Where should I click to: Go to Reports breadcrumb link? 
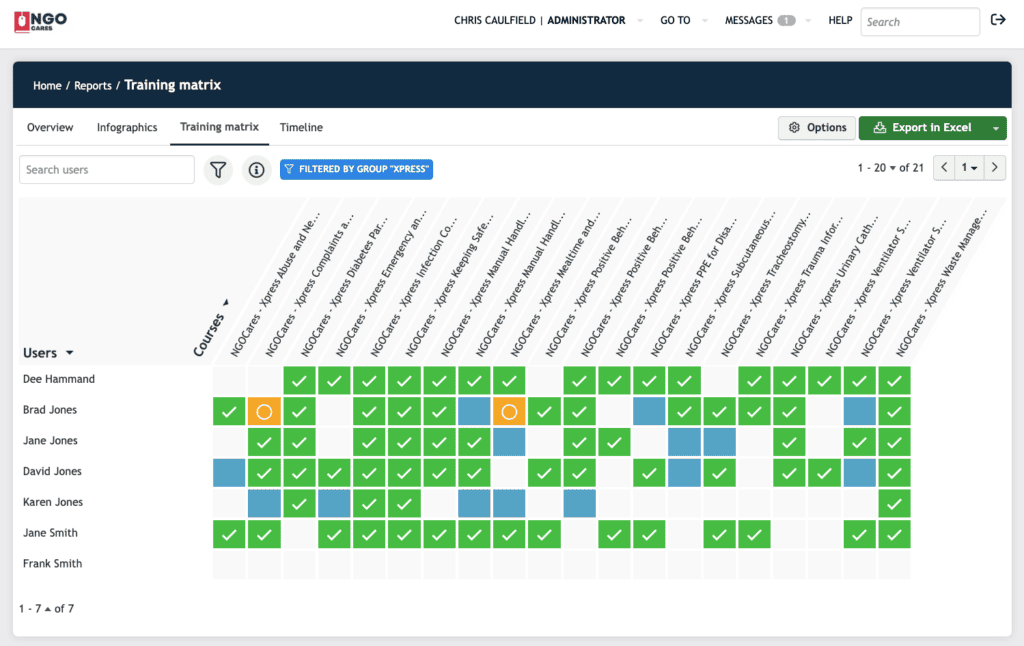[x=93, y=86]
